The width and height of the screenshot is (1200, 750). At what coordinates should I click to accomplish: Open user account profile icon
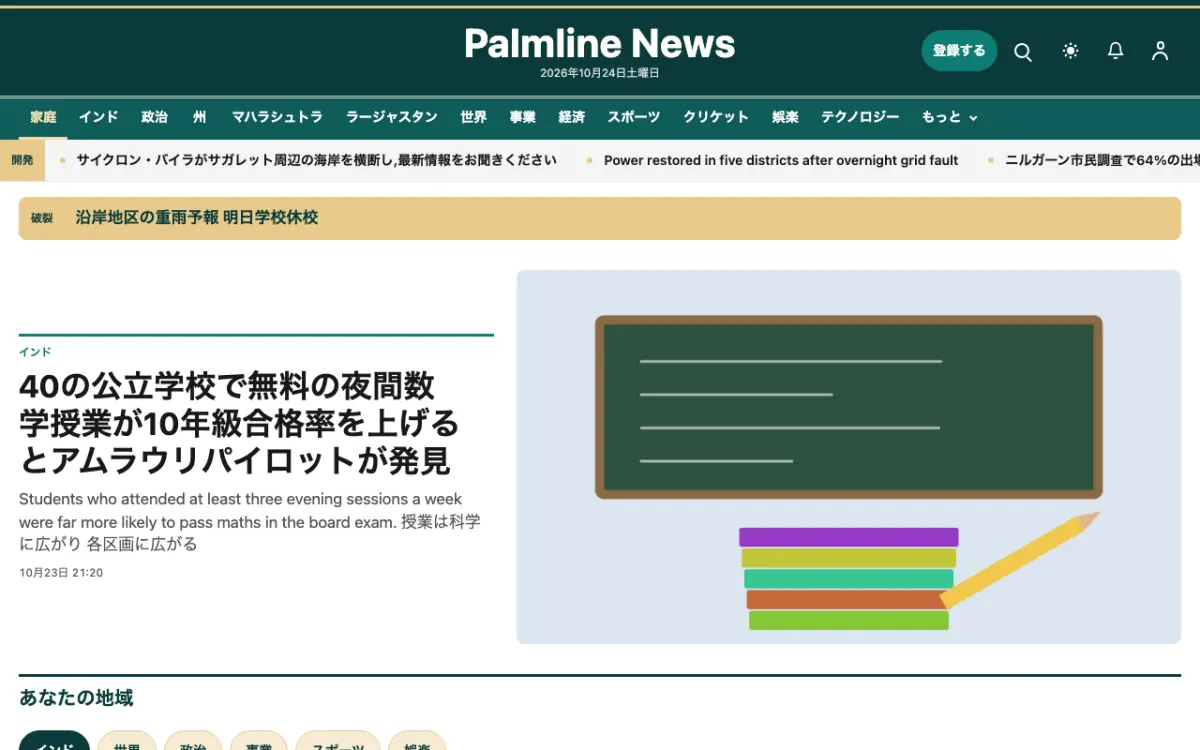[1160, 51]
